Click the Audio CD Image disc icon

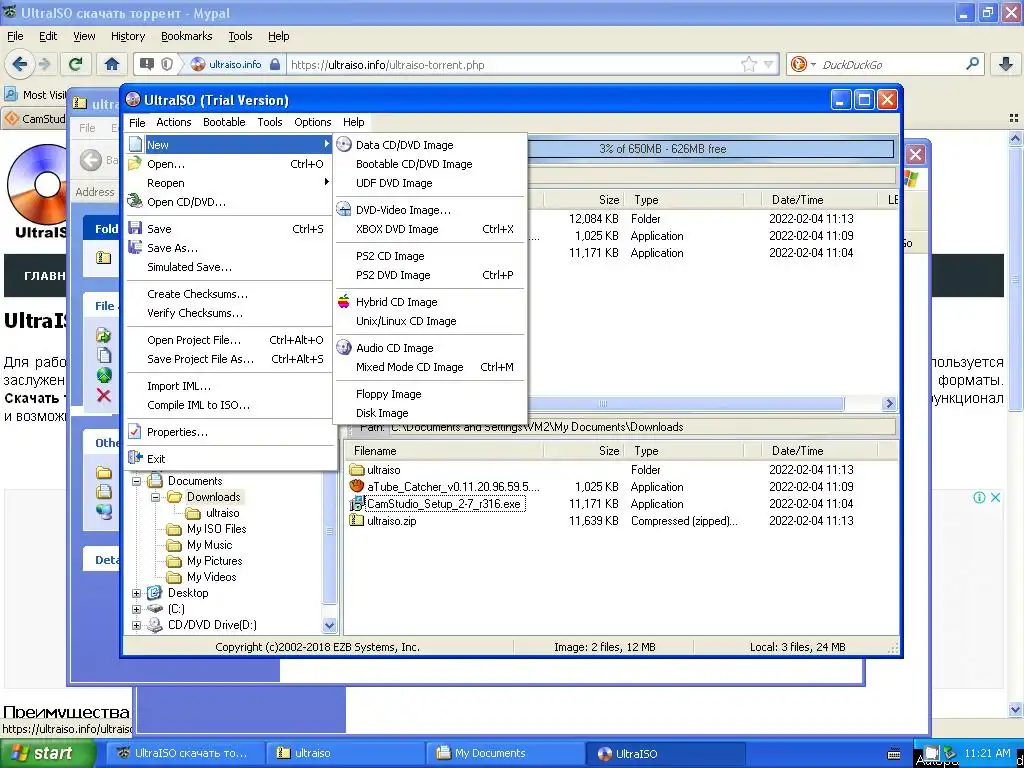click(x=344, y=347)
